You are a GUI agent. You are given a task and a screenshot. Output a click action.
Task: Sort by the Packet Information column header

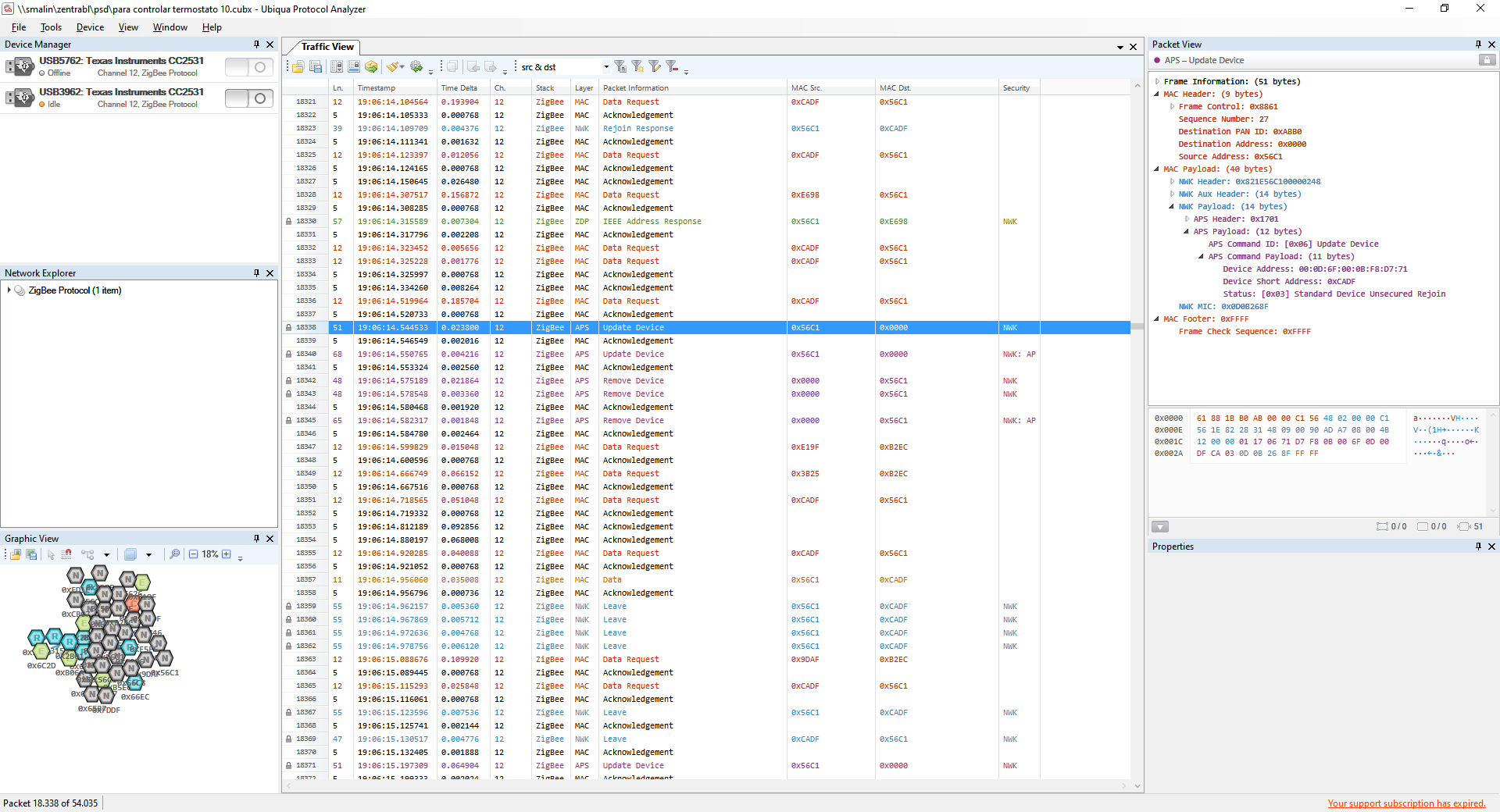point(693,87)
